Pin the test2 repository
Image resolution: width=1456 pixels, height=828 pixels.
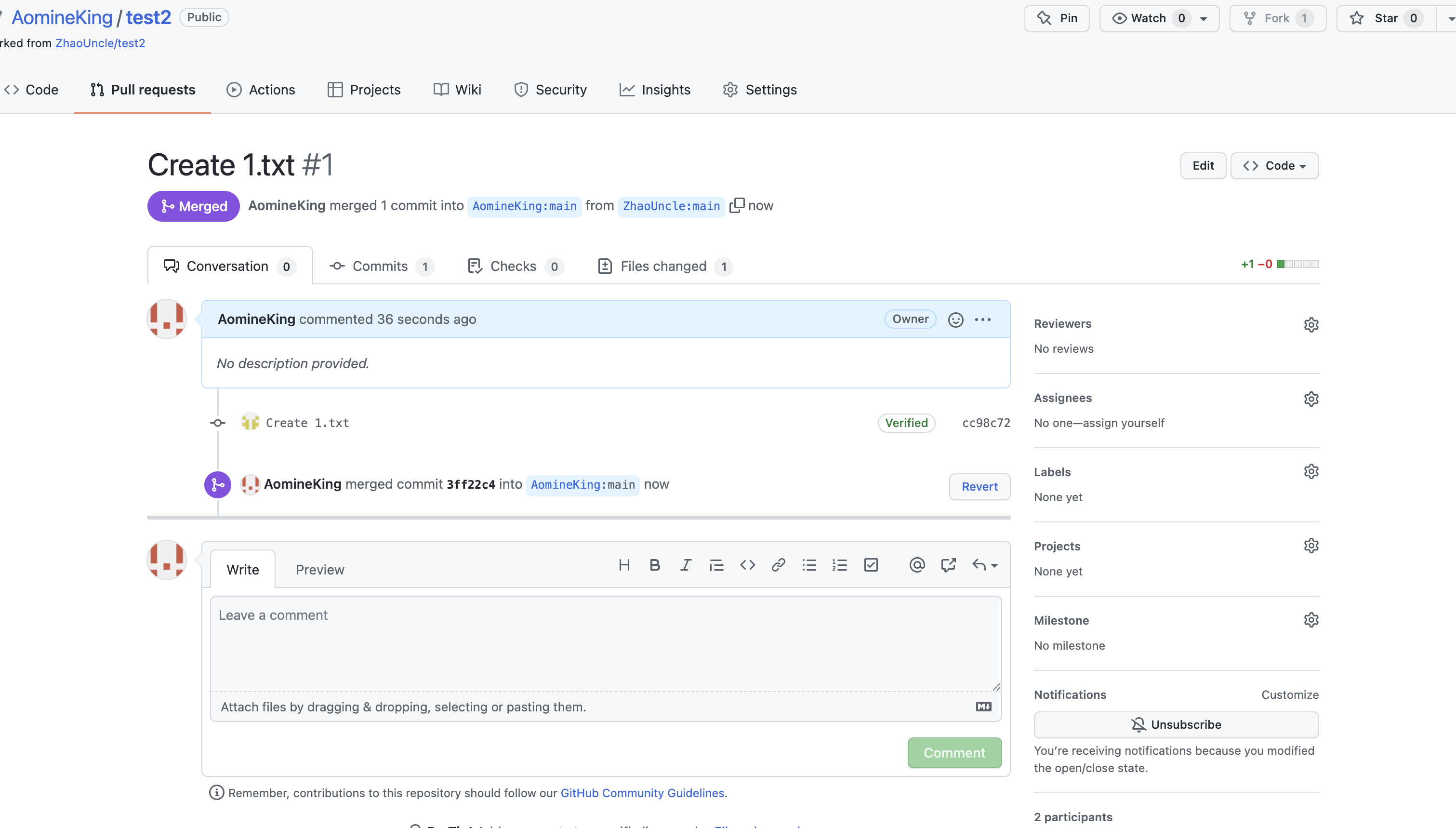pos(1057,18)
